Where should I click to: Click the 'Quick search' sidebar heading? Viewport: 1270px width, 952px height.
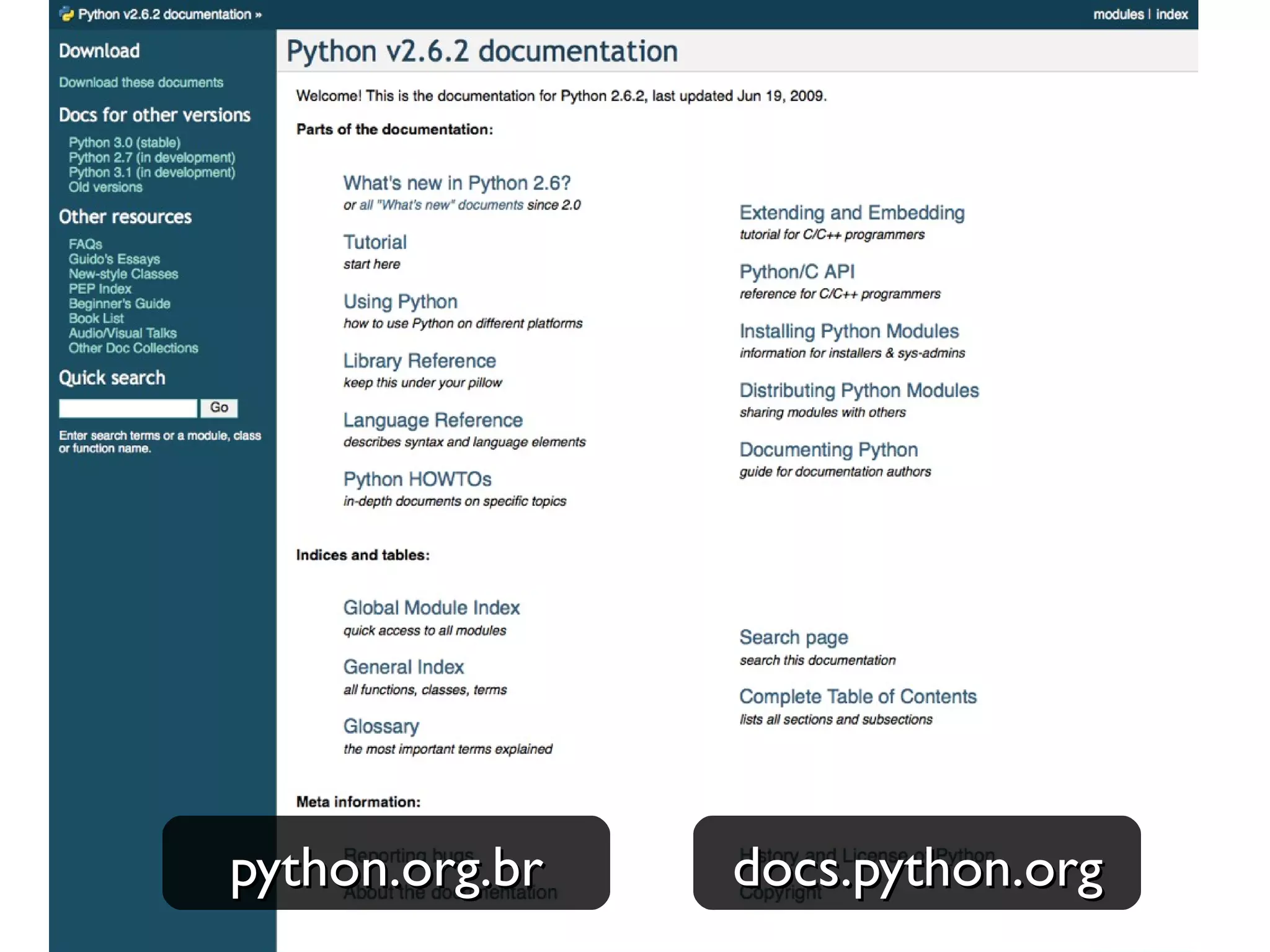(x=112, y=377)
